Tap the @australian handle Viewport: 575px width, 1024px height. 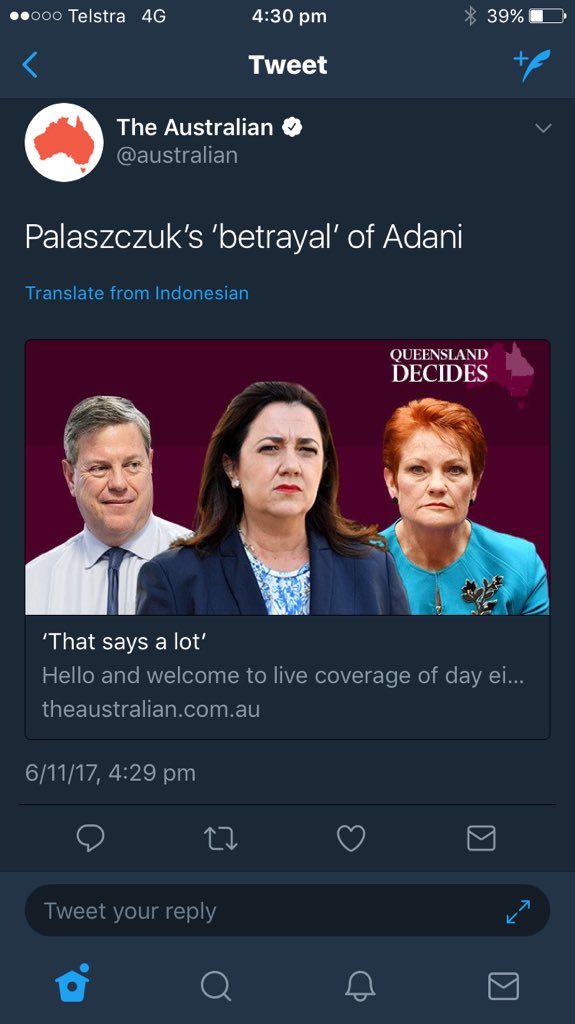pos(177,155)
